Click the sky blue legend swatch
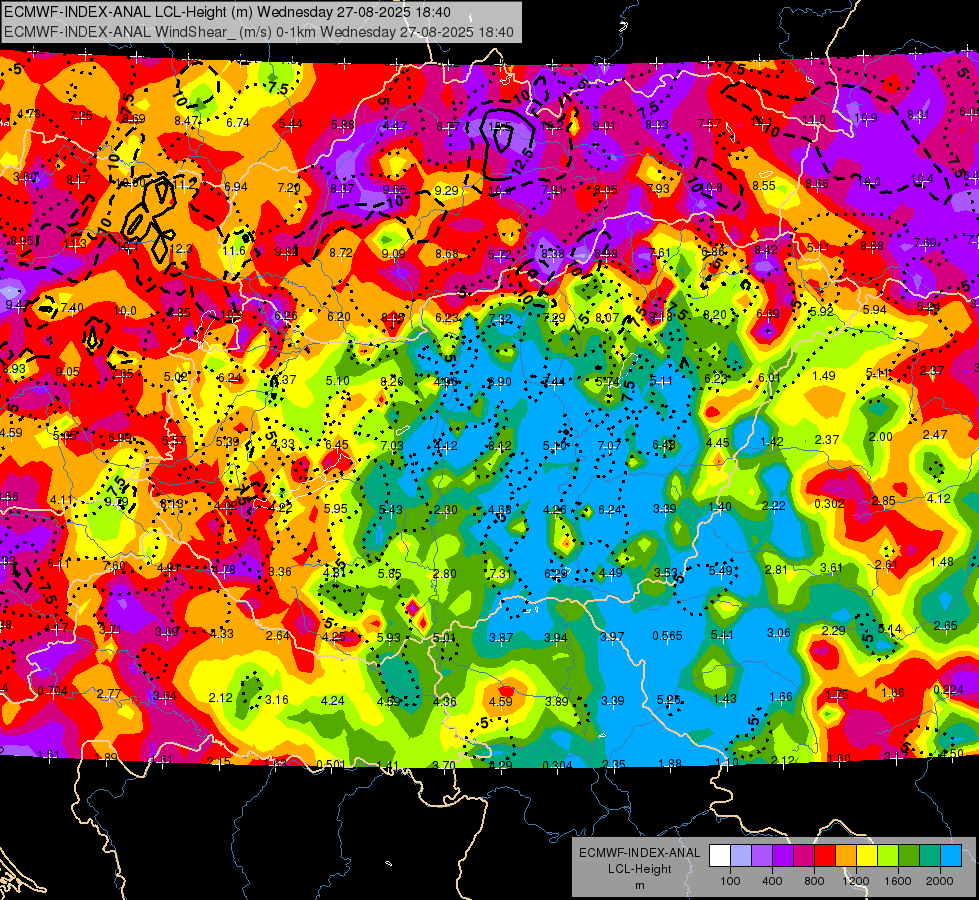Viewport: 979px width, 900px height. (951, 856)
